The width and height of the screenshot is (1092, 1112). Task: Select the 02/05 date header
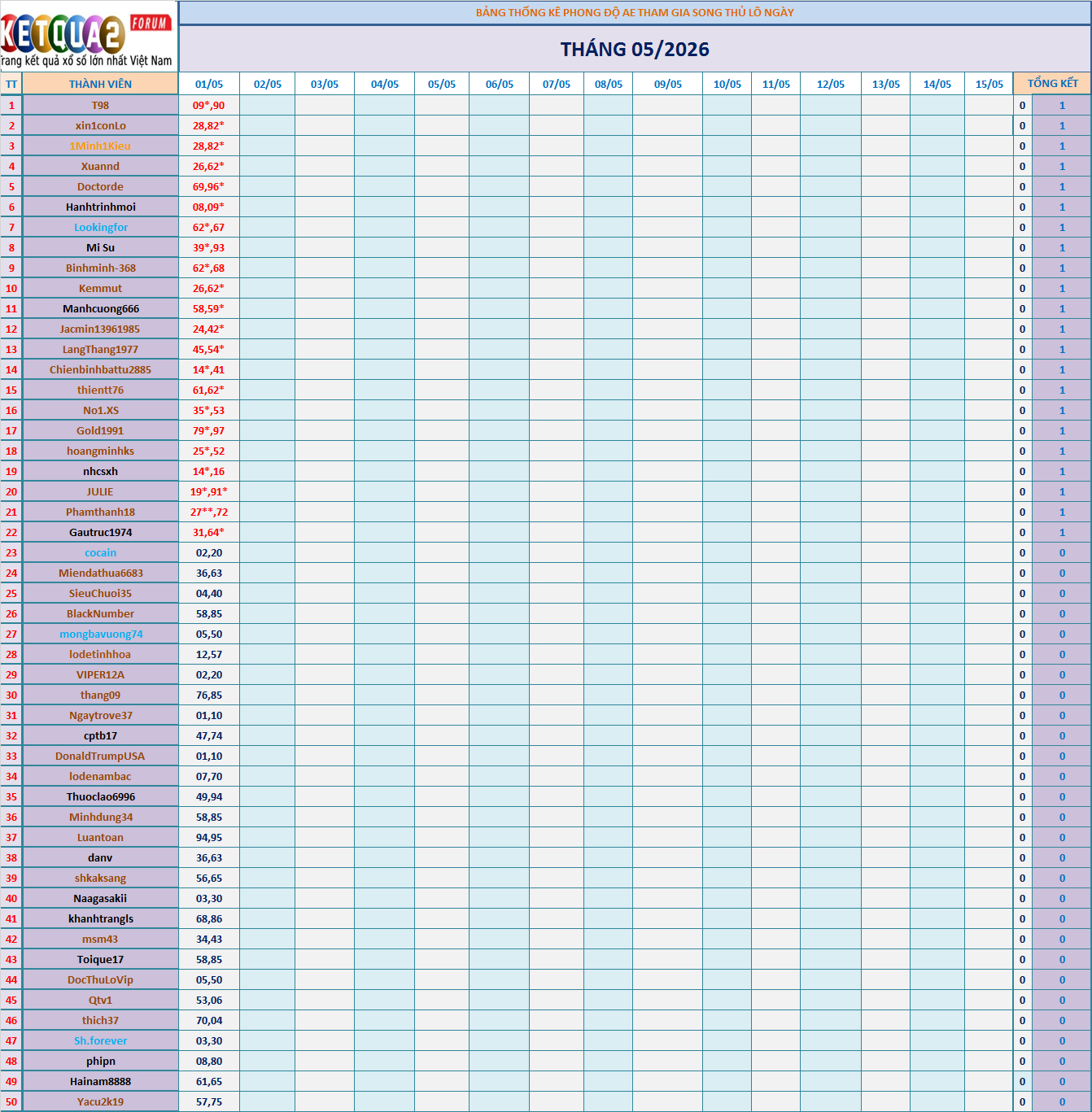pos(268,84)
